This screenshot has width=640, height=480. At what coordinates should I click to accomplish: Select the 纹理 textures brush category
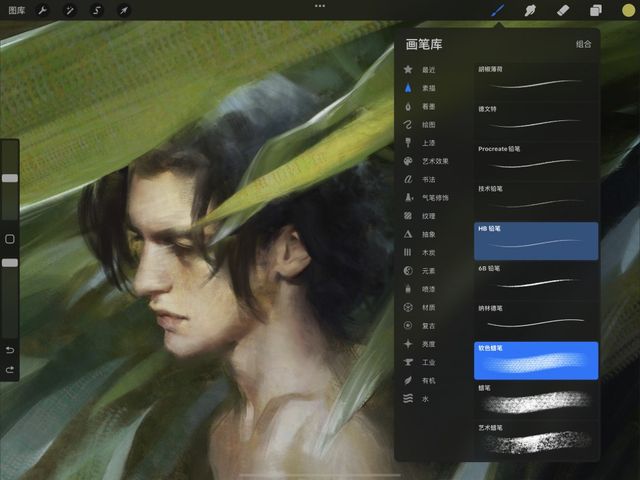point(420,216)
